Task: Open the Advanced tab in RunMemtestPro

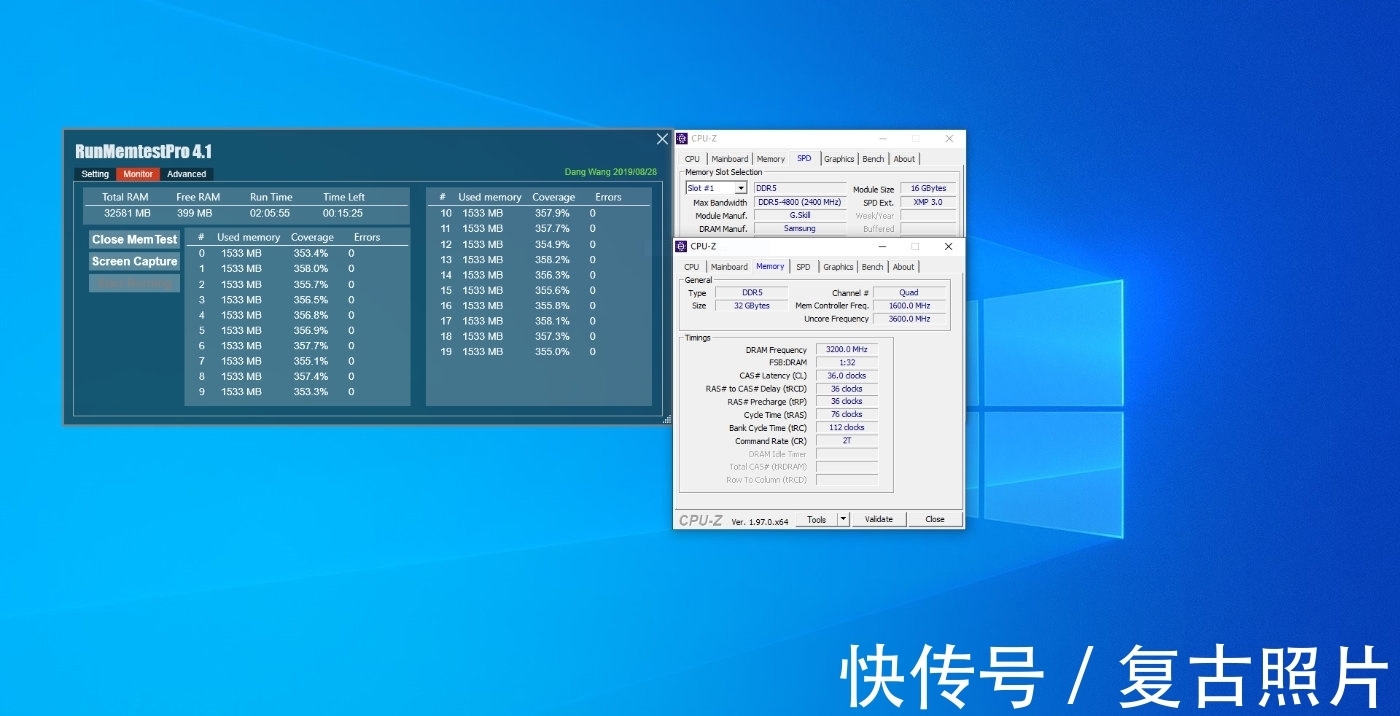Action: pyautogui.click(x=187, y=174)
